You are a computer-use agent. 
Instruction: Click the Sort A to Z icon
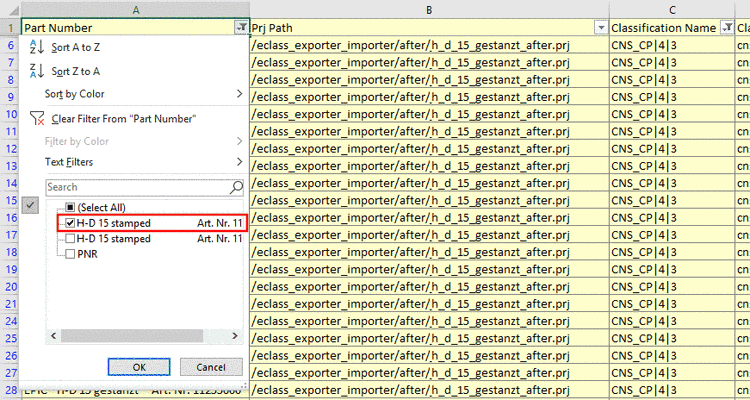click(x=36, y=47)
